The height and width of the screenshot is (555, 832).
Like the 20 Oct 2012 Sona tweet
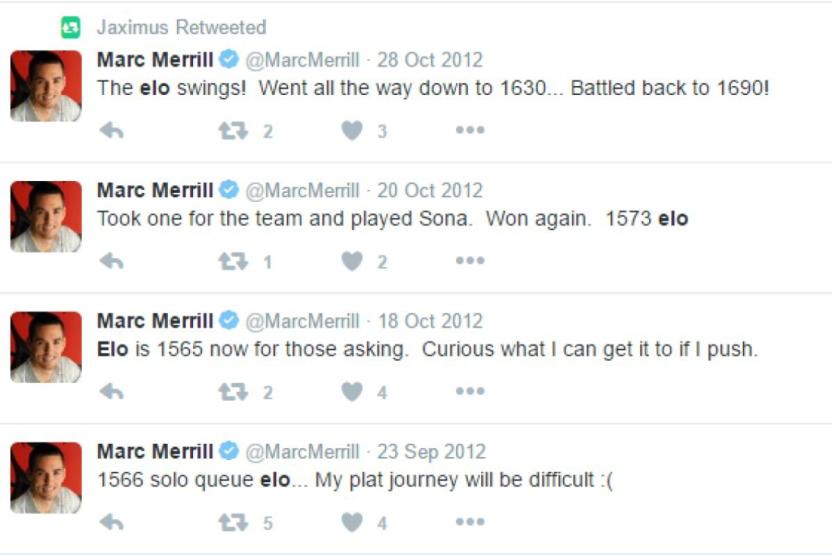coord(352,261)
